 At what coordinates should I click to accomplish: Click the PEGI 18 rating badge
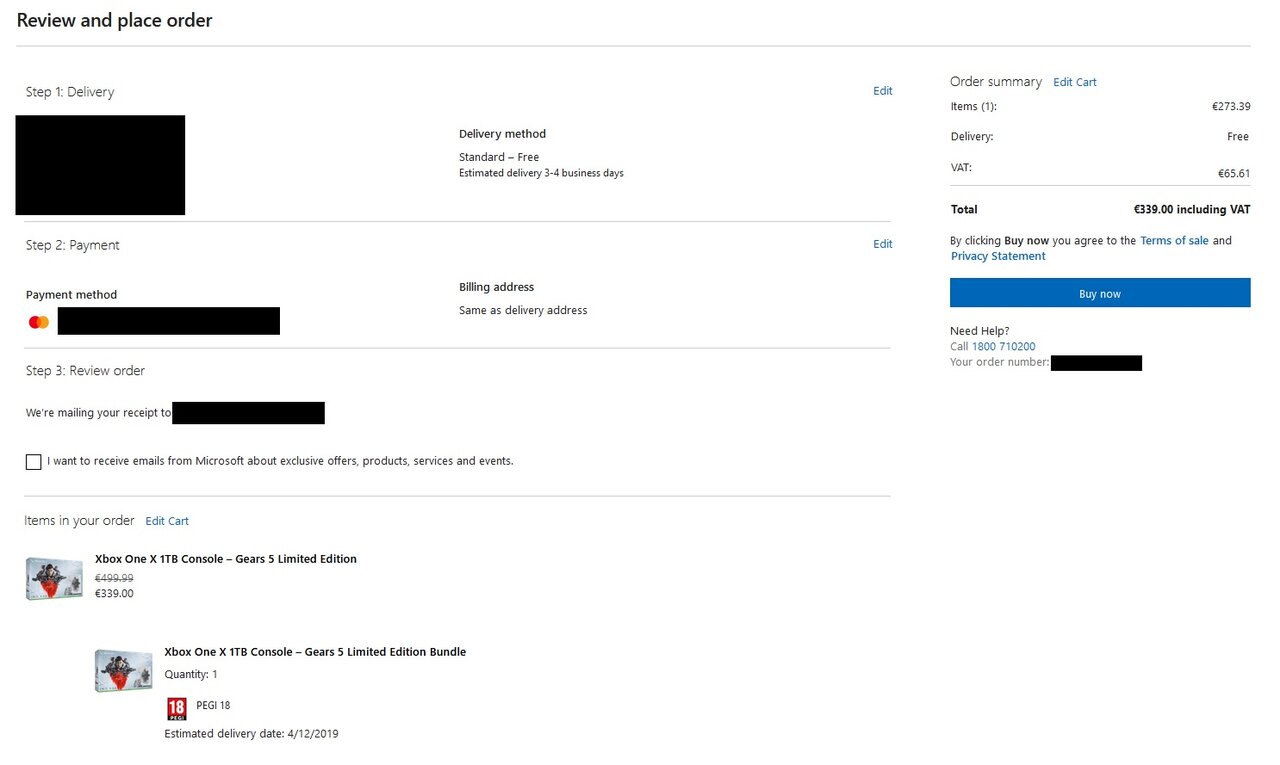point(176,709)
